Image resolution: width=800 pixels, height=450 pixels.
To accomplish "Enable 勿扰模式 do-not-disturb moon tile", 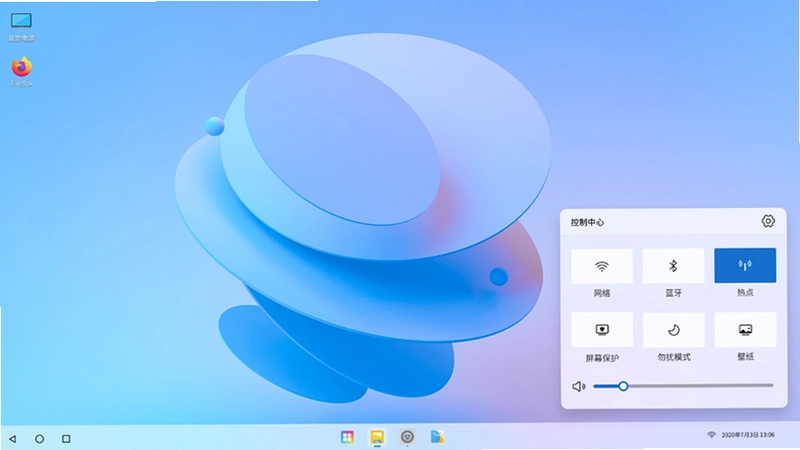I will coord(674,330).
